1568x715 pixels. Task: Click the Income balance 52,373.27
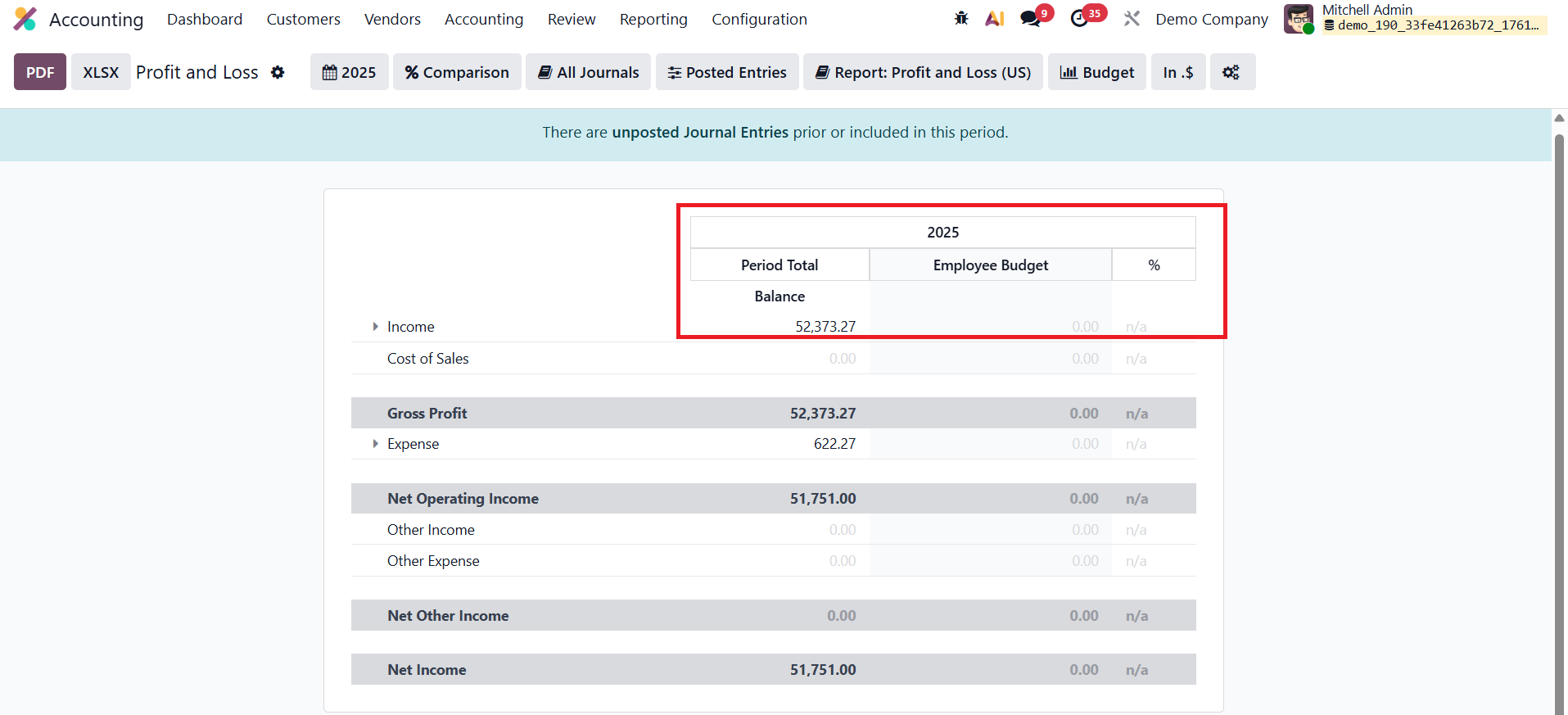point(825,327)
